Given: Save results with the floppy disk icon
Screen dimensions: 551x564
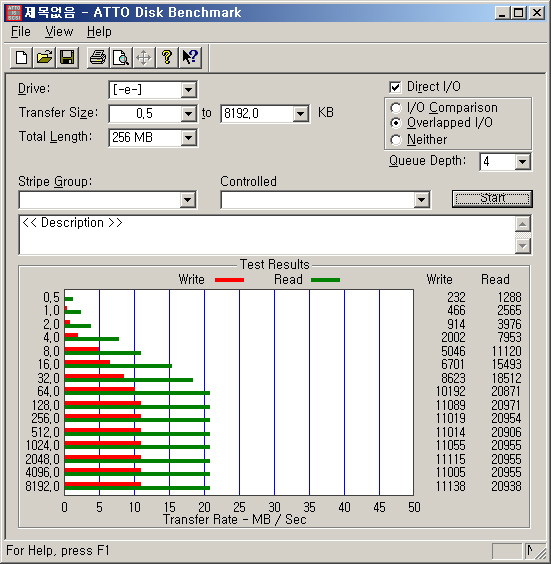Looking at the screenshot, I should point(67,57).
